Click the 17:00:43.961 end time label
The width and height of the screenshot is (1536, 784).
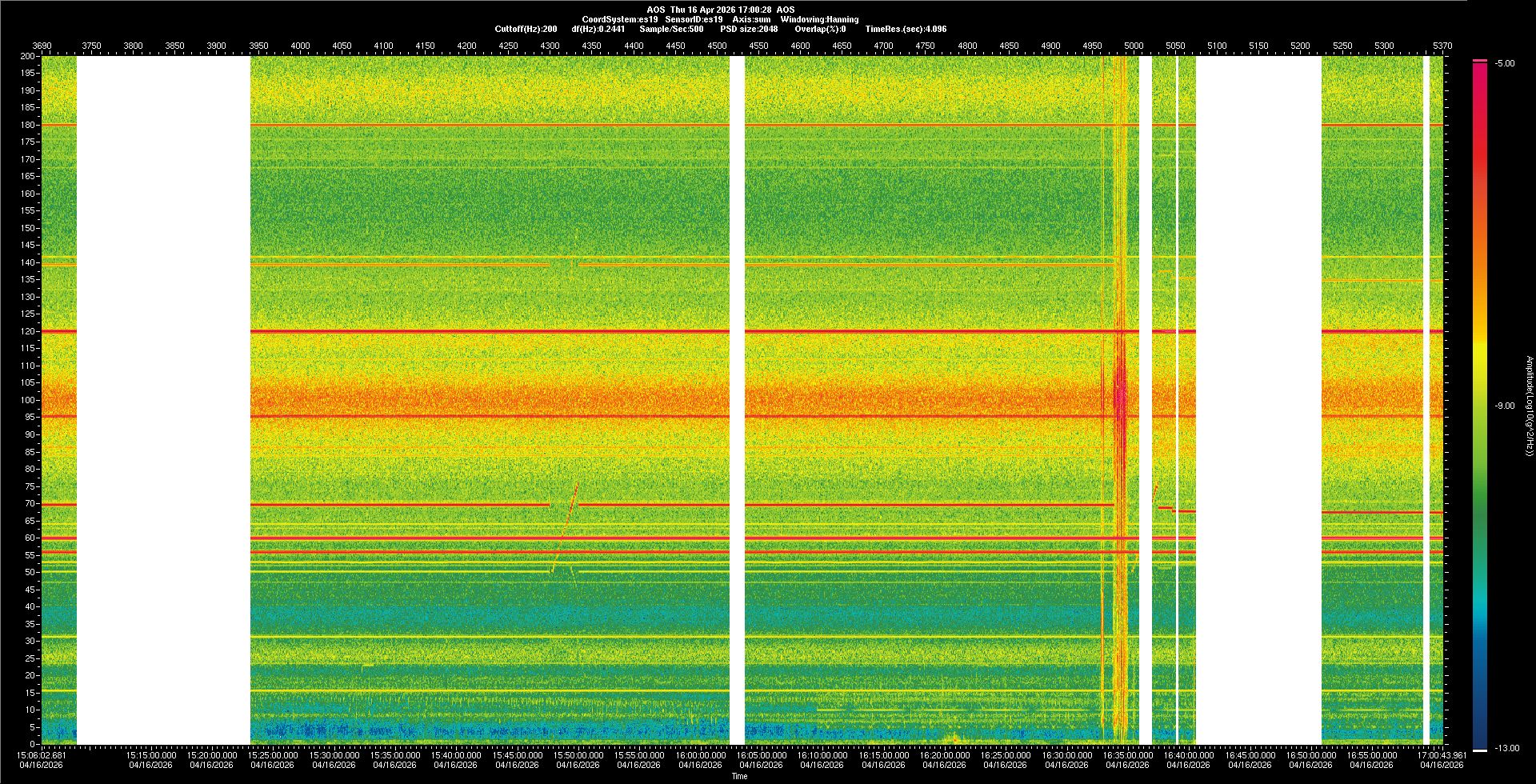pos(1442,755)
